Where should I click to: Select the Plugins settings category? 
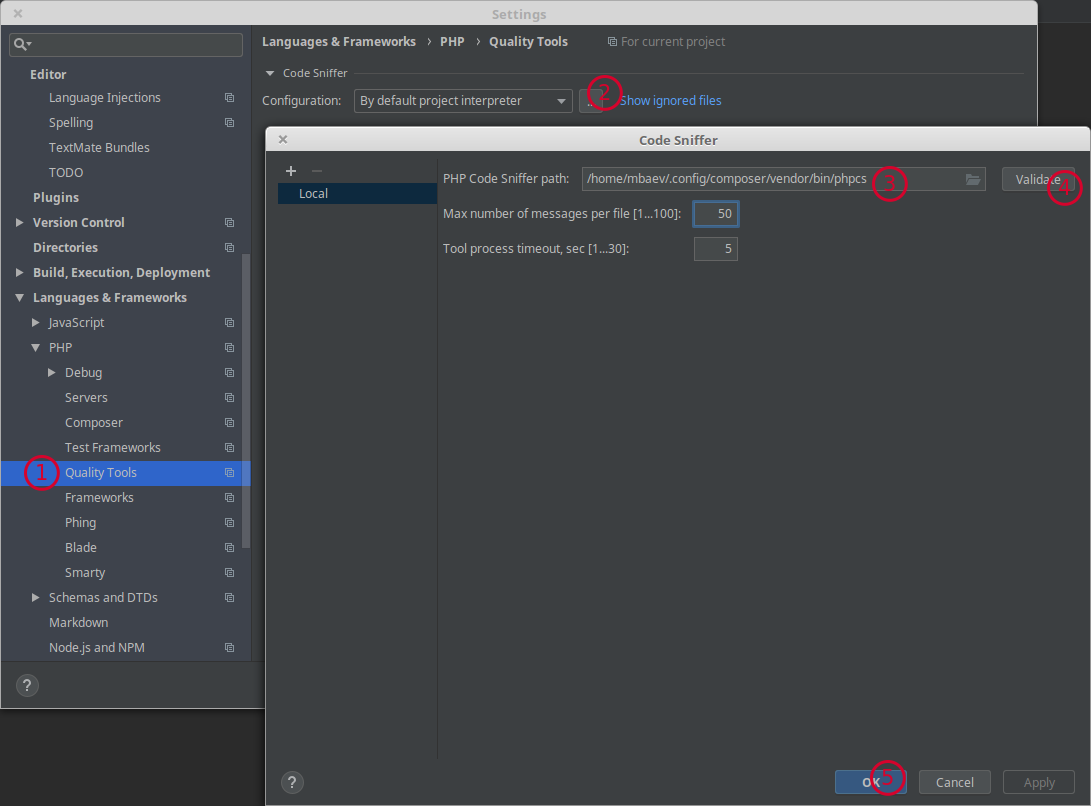point(56,198)
